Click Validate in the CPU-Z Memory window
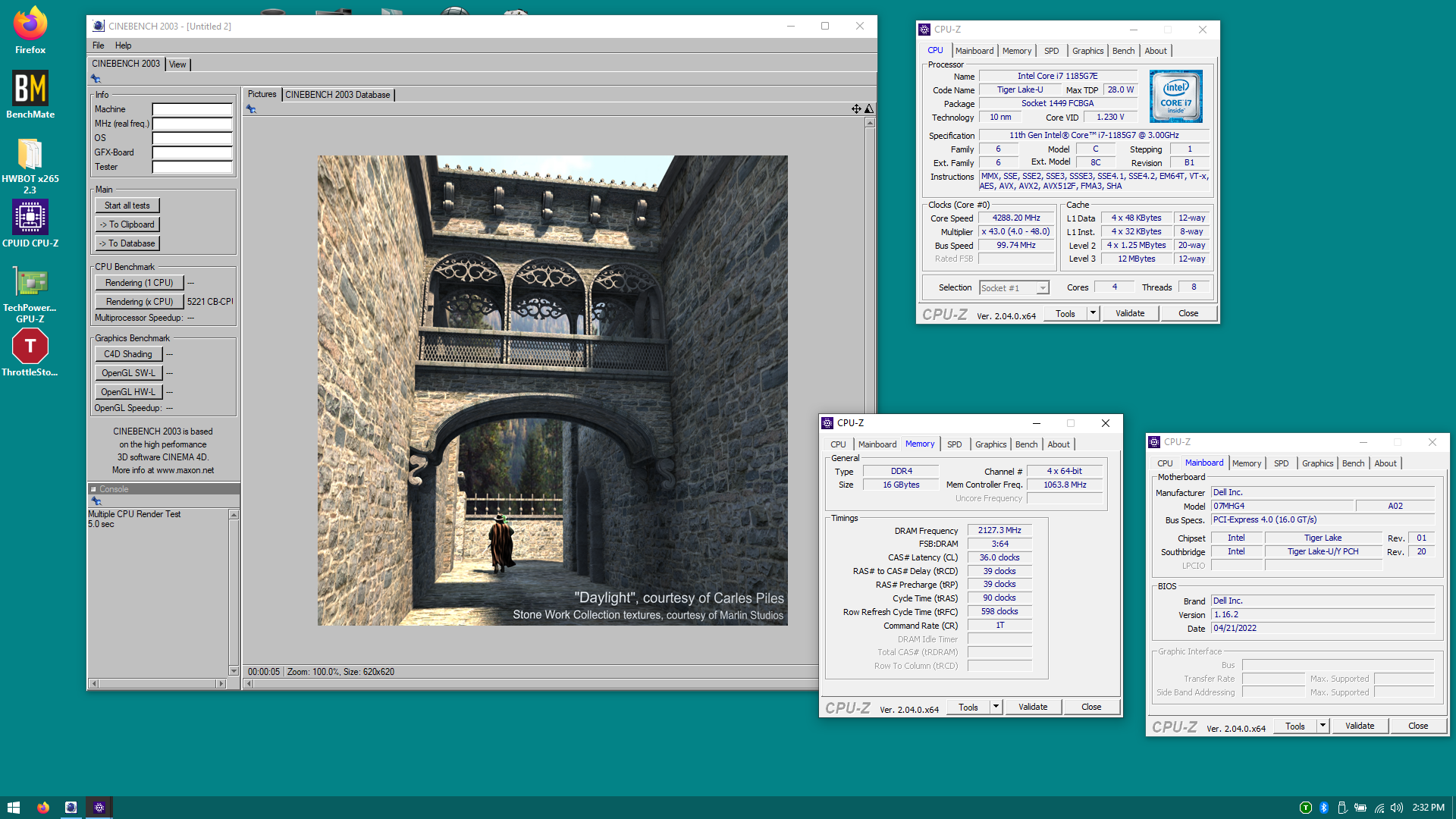 click(1033, 707)
